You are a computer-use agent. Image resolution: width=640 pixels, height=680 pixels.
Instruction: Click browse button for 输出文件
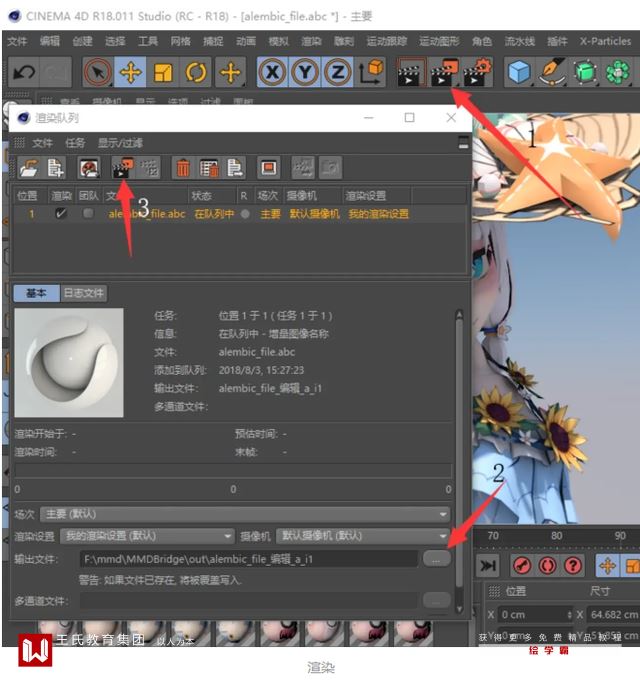pos(437,559)
